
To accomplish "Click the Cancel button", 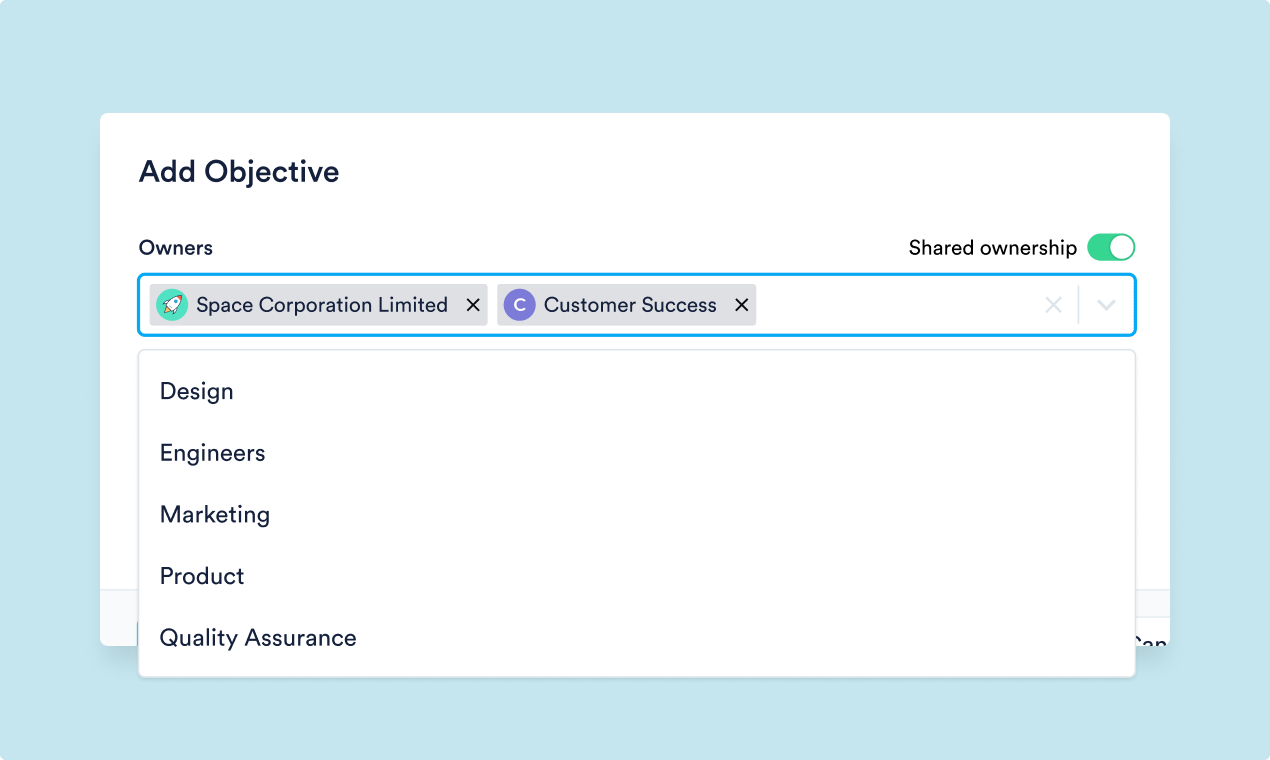I will [x=1152, y=640].
